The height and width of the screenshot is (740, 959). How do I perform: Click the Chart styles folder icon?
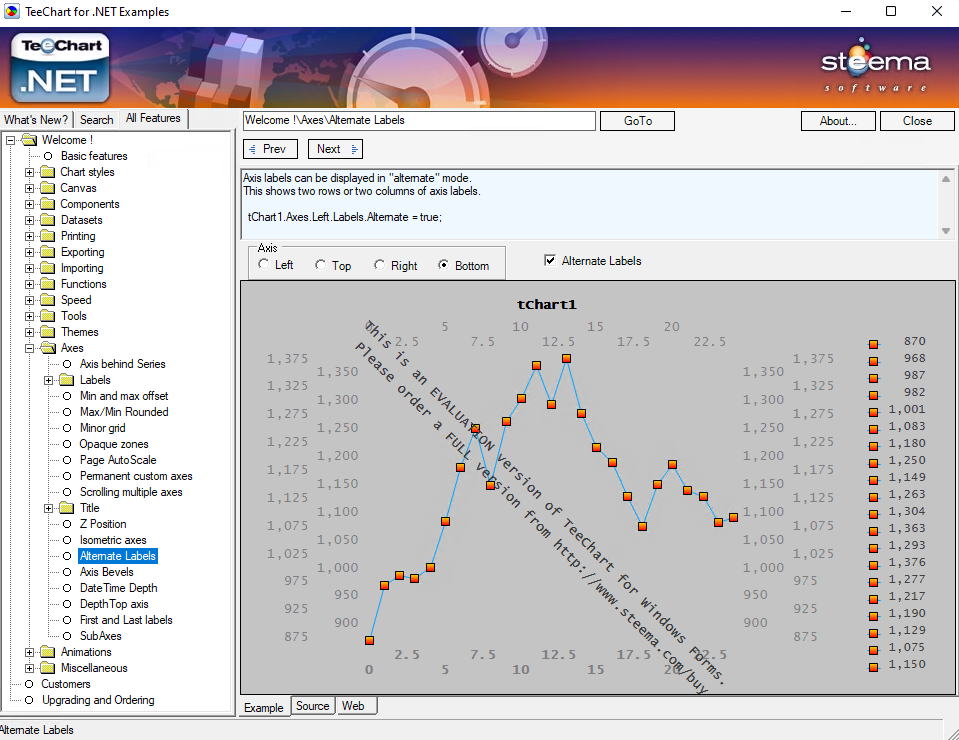coord(48,172)
